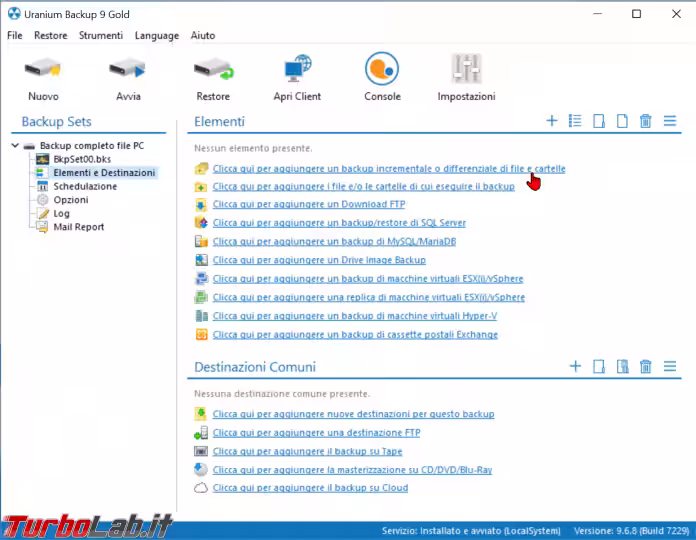
Task: Click the SQL Server backup icon
Action: [x=201, y=223]
